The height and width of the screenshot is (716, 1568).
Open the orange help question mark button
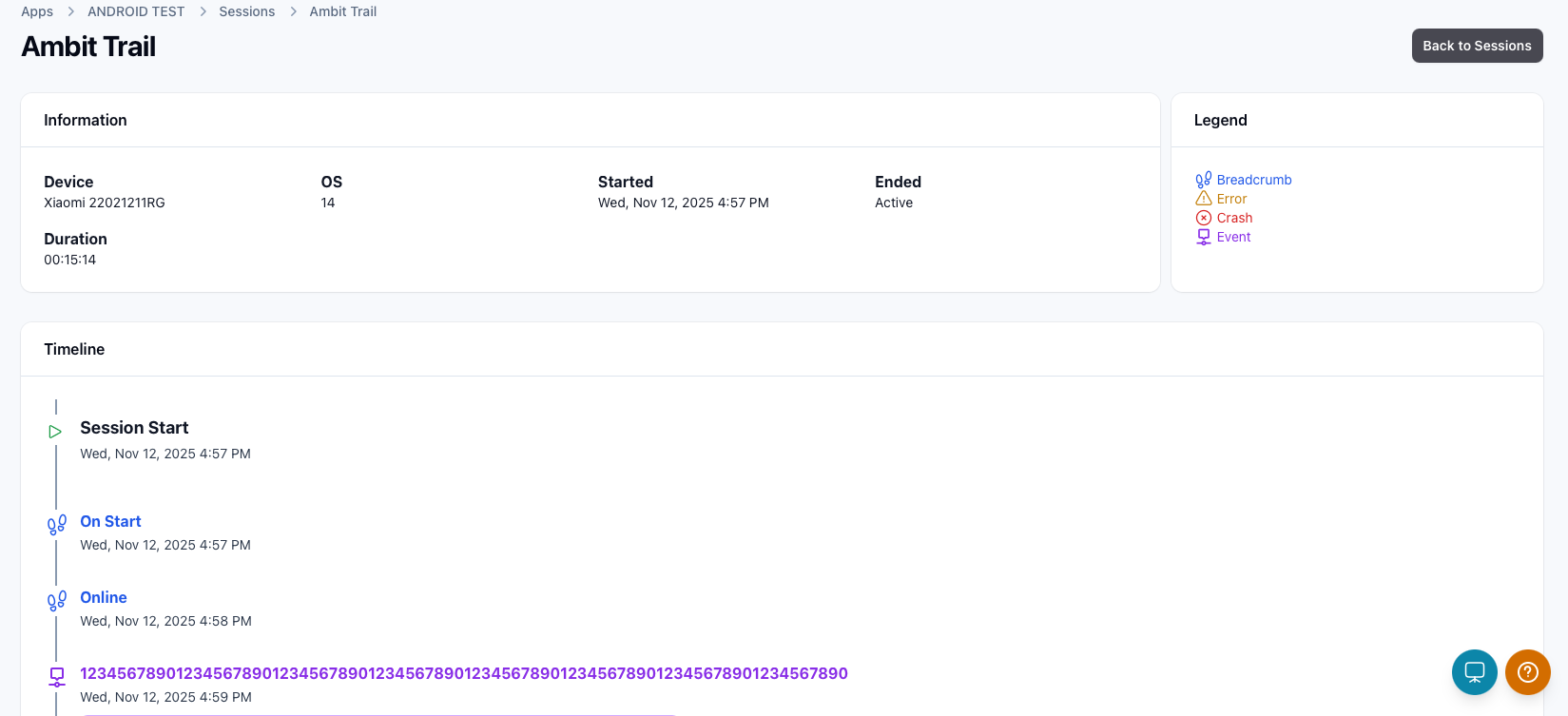coord(1527,672)
